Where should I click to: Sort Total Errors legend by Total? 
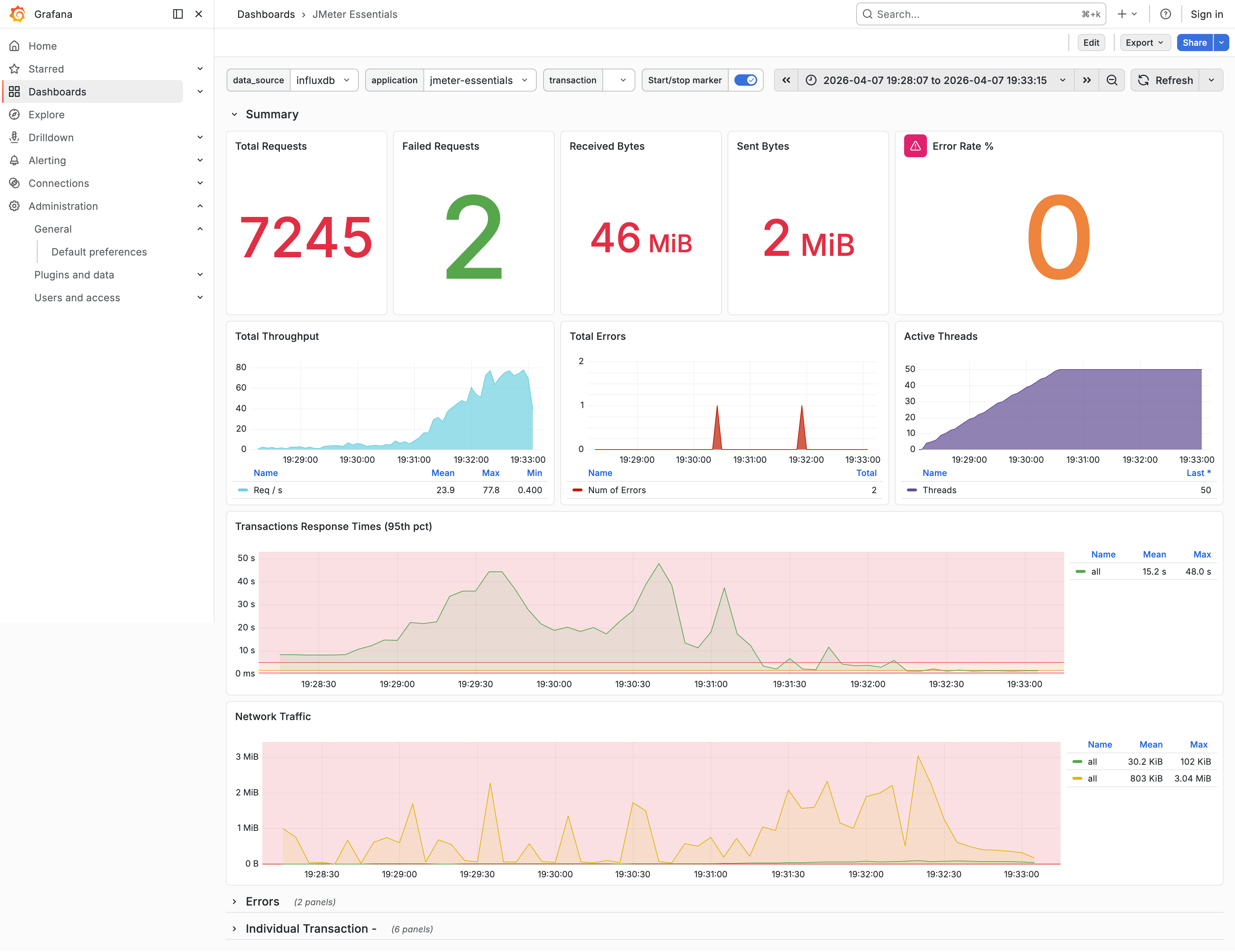[866, 473]
